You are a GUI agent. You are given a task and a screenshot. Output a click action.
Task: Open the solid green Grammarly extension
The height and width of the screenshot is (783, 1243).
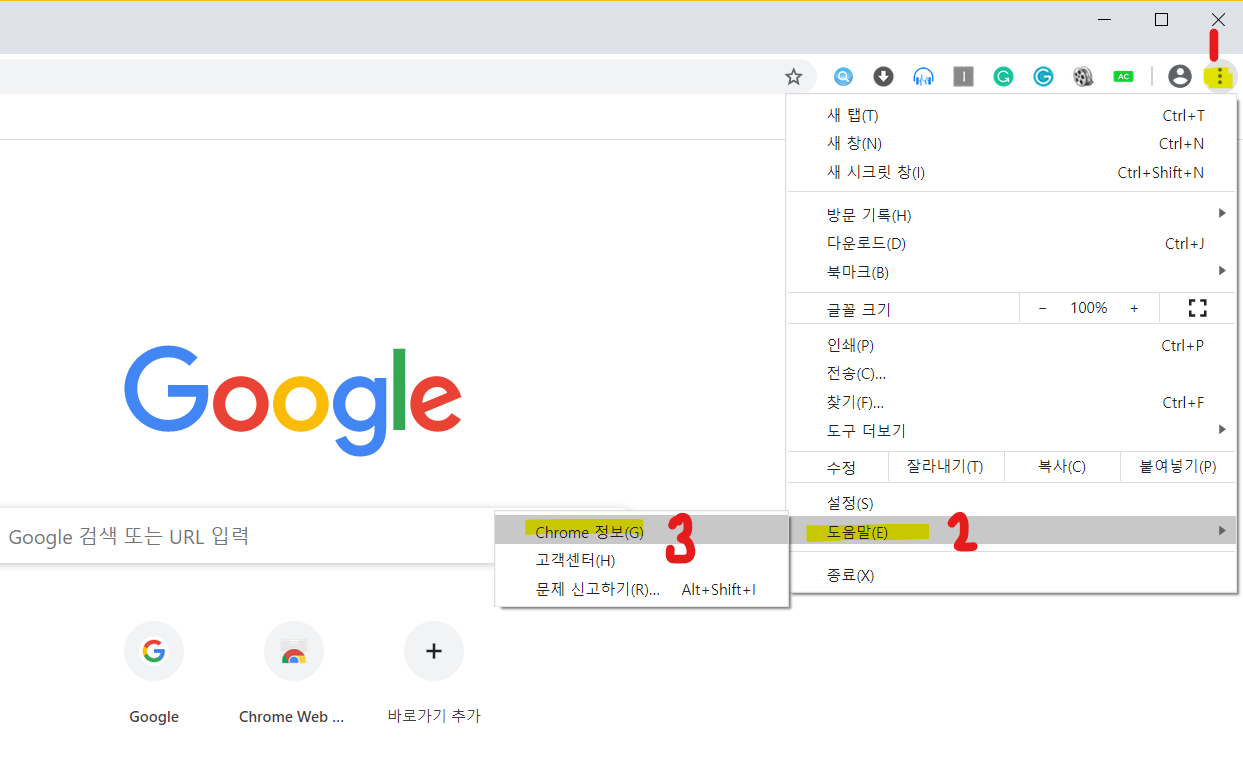(1003, 76)
